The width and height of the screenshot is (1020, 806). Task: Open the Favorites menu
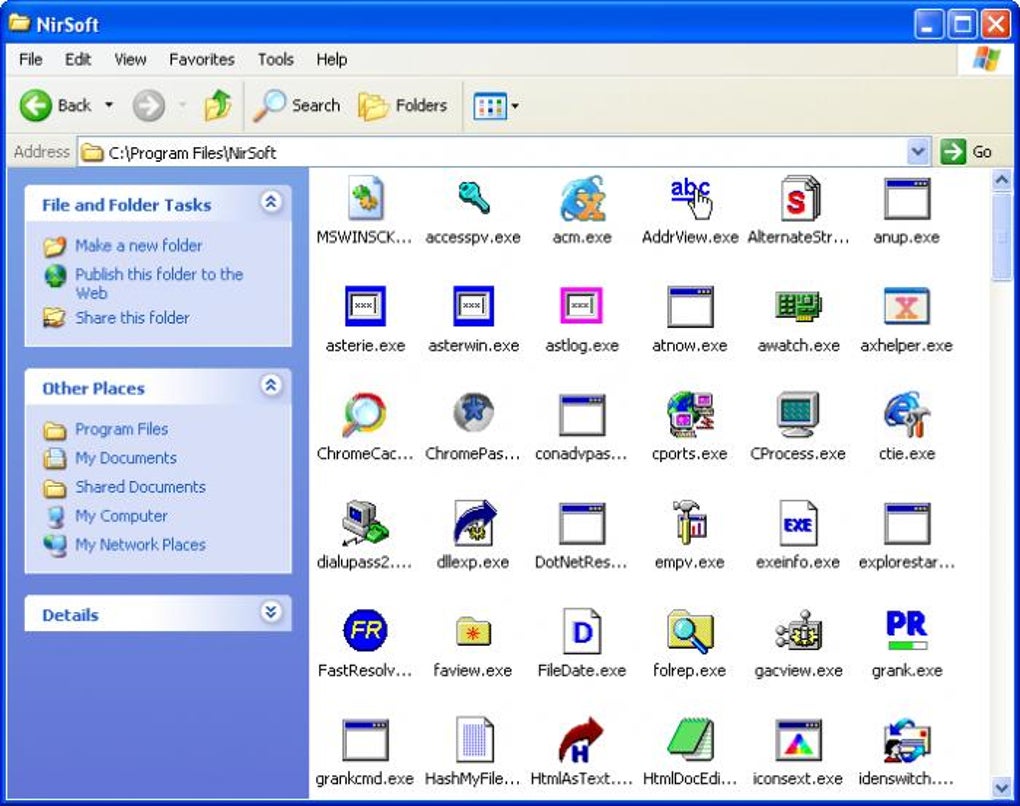tap(202, 59)
